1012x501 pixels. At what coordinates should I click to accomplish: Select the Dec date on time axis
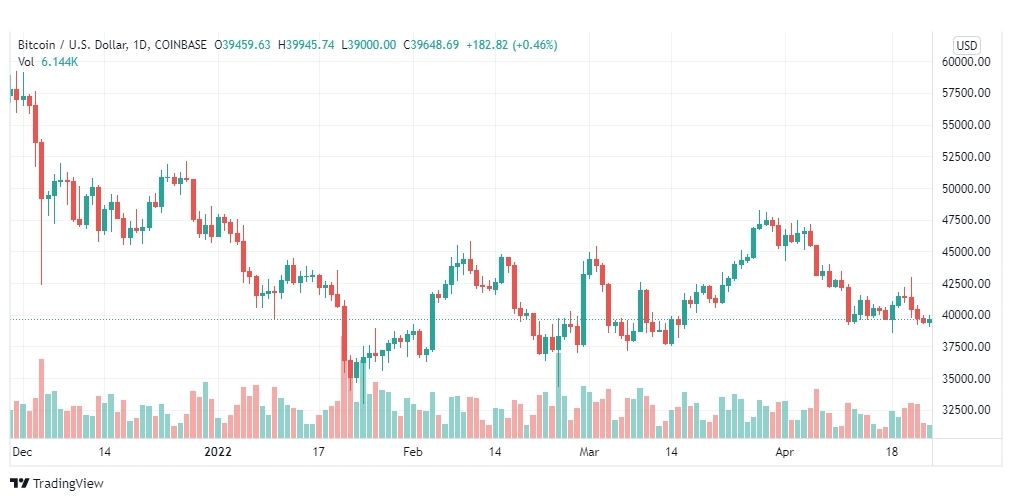coord(21,452)
